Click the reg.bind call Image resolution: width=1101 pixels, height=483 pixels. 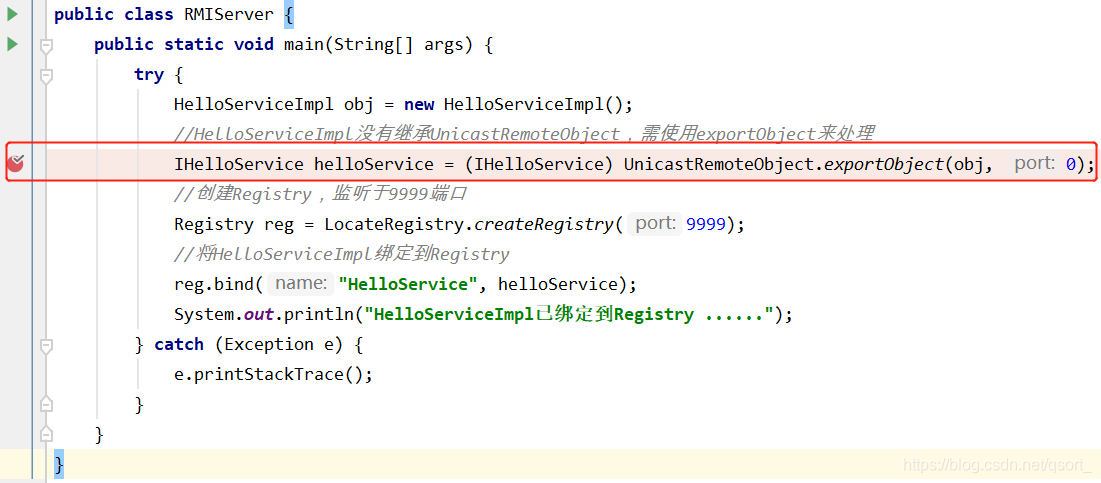click(x=213, y=284)
